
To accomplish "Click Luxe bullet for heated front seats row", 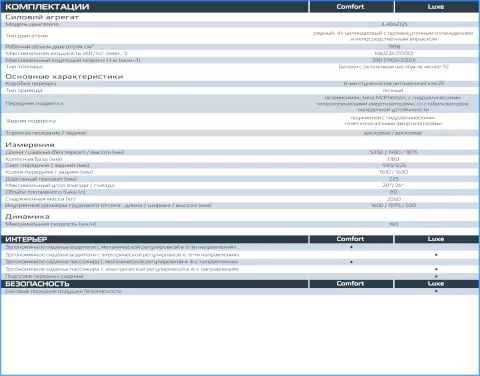I will pyautogui.click(x=436, y=276).
